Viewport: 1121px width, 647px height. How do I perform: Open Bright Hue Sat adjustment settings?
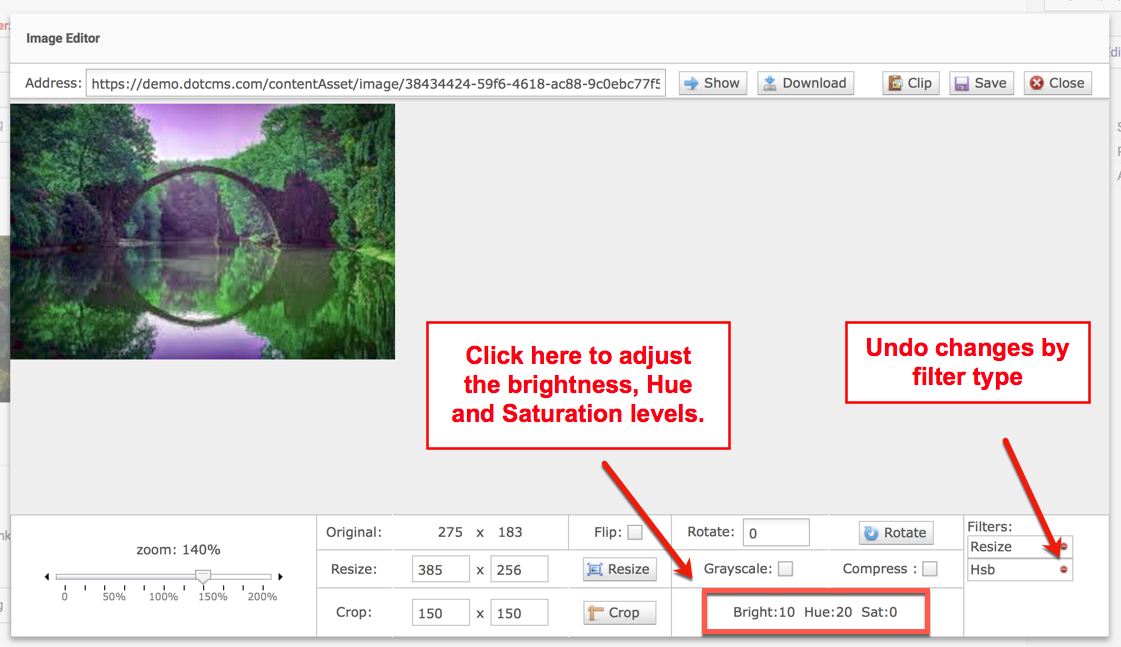815,612
